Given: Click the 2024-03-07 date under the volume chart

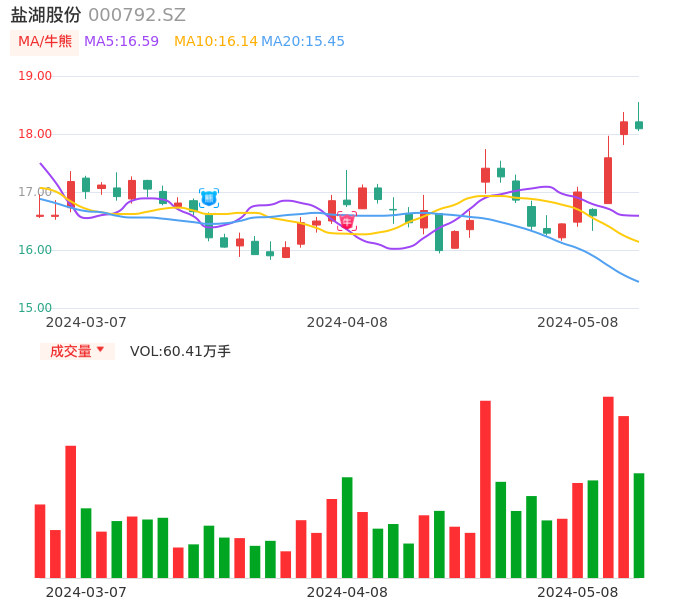Looking at the screenshot, I should [86, 592].
